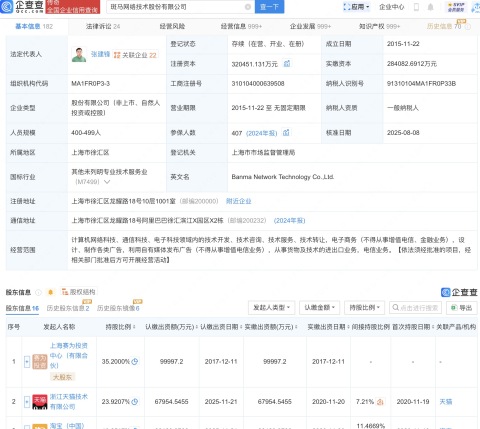Screen dimensions: 480x429
Task: Open the 认缴金额 filter dropdown
Action: pyautogui.click(x=319, y=308)
